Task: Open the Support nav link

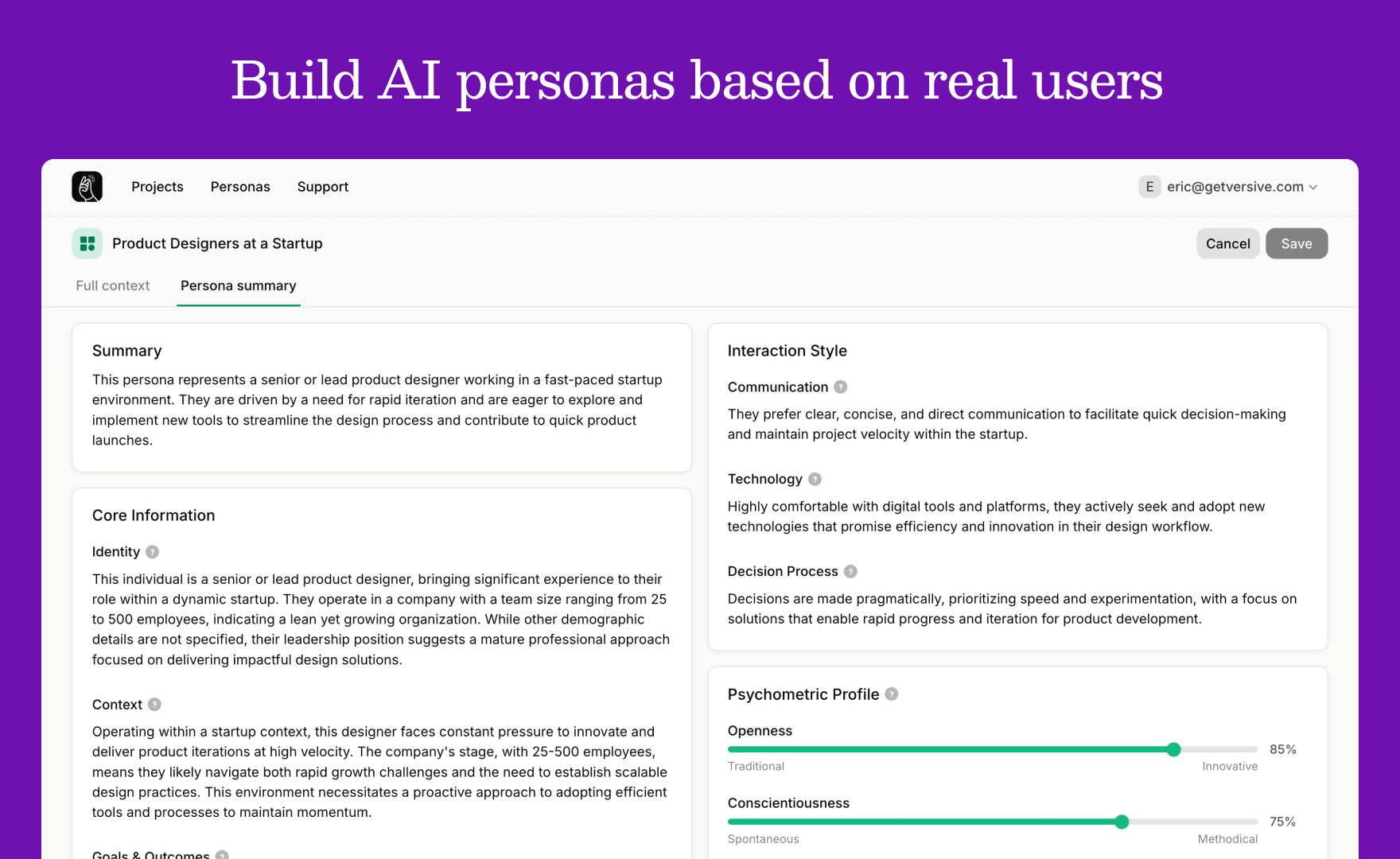Action: [323, 187]
